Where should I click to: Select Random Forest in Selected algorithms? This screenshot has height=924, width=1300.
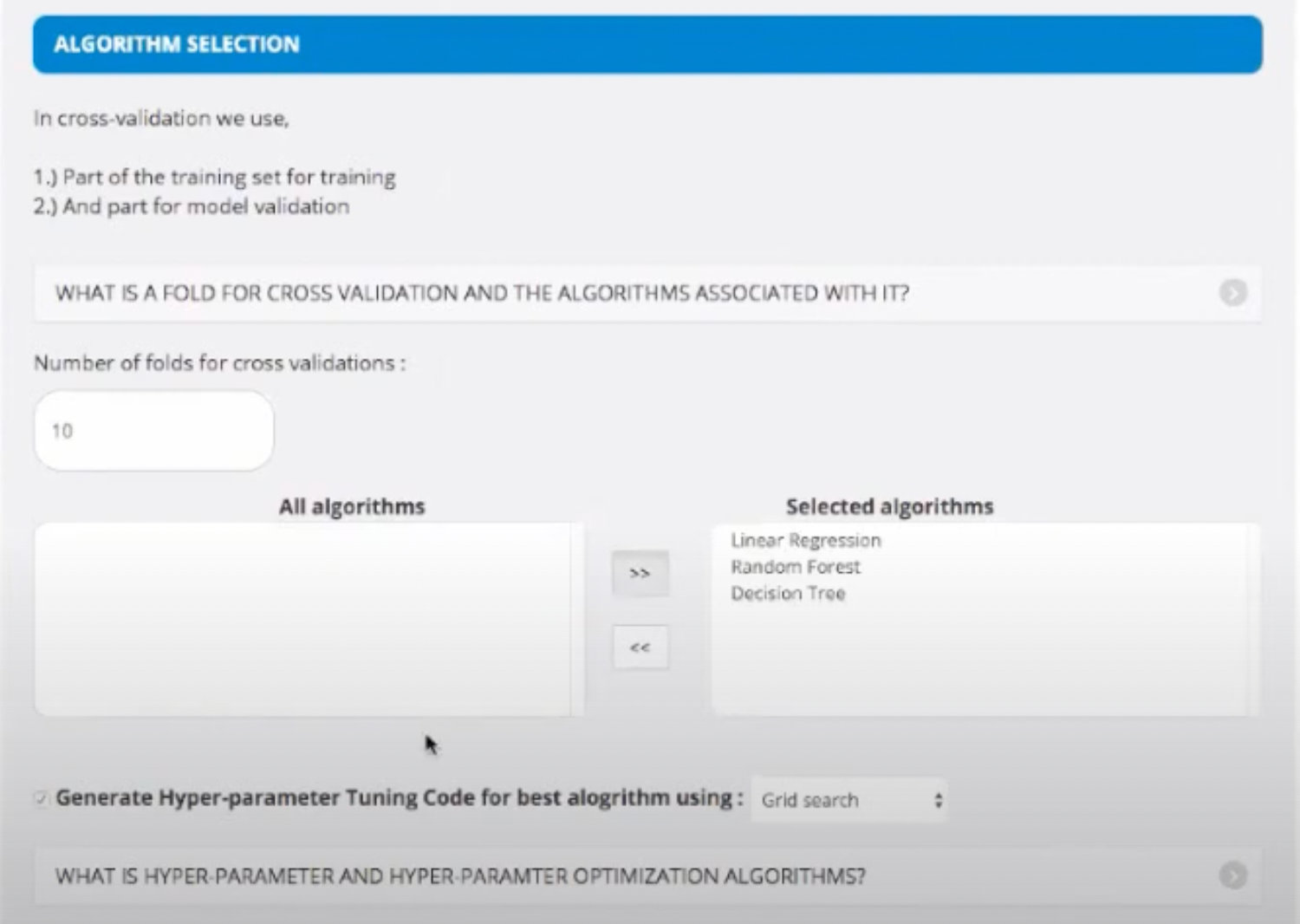click(x=795, y=567)
